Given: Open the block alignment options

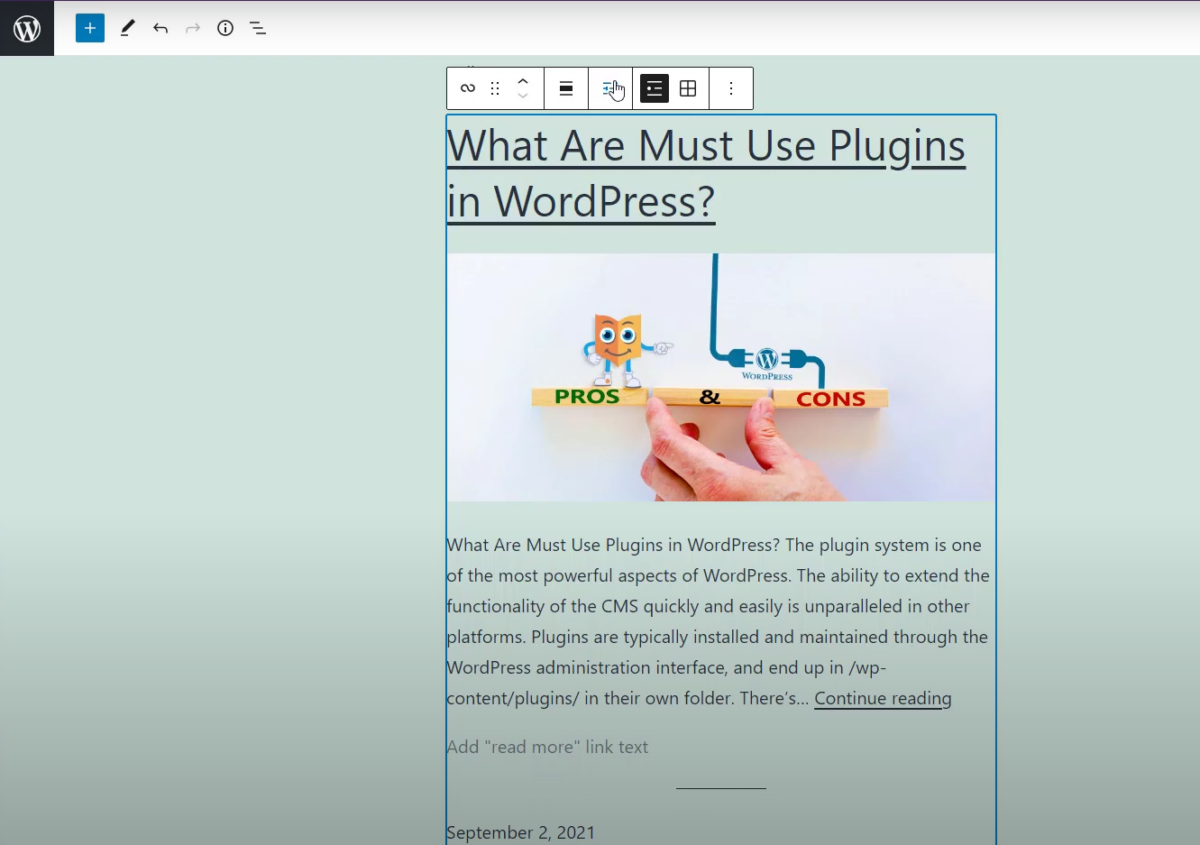Looking at the screenshot, I should point(566,88).
